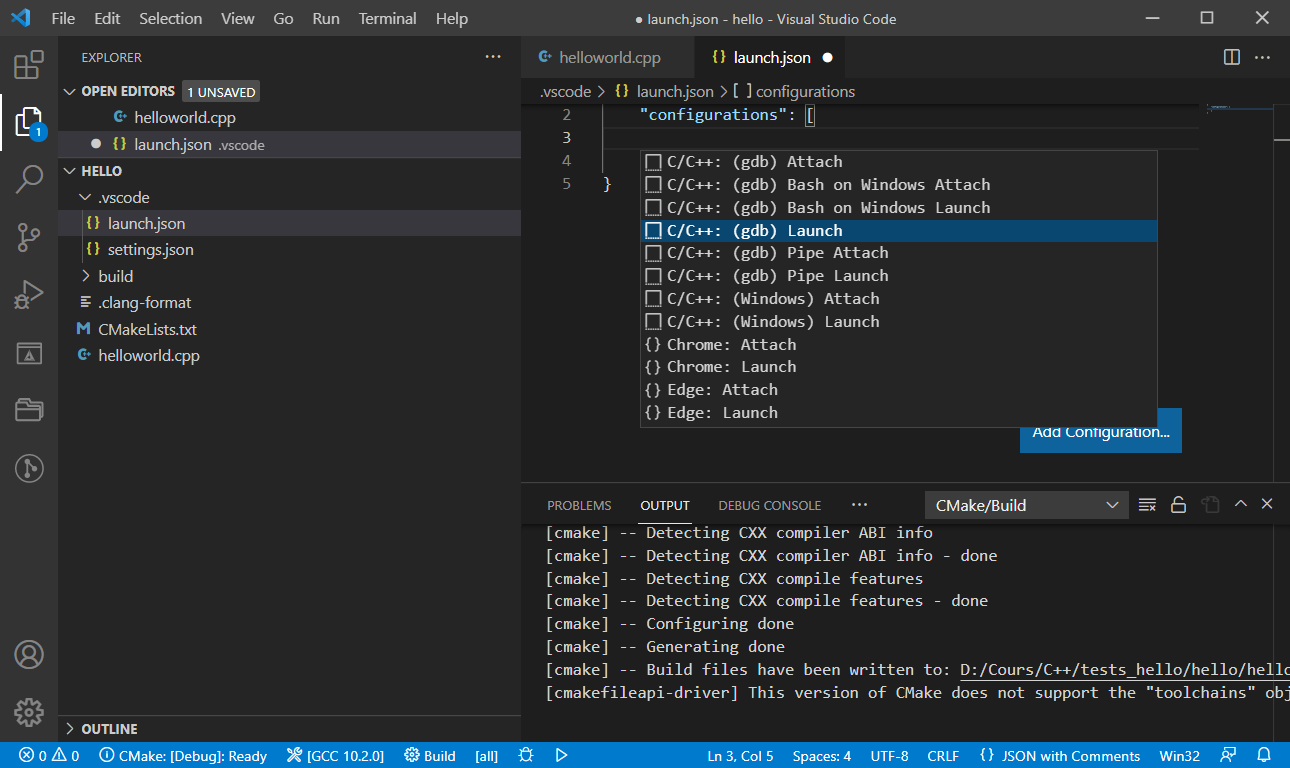Click the status bar debug bug icon
Viewport: 1290px width, 768px height.
527,755
